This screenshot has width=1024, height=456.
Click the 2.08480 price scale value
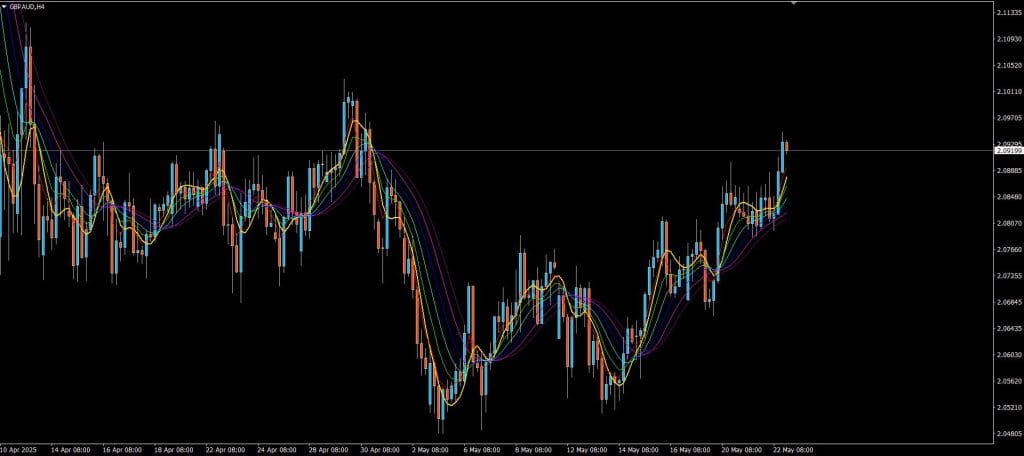pos(1010,197)
